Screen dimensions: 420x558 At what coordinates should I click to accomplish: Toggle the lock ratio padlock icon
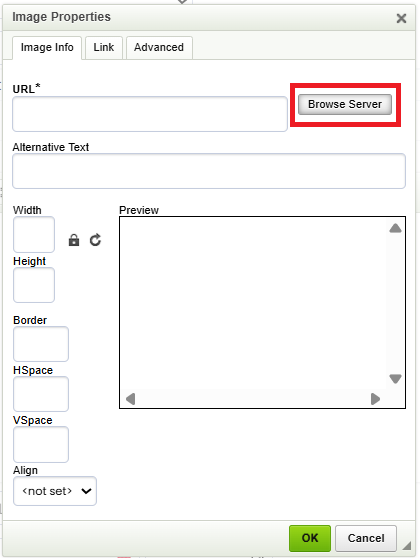pos(74,240)
